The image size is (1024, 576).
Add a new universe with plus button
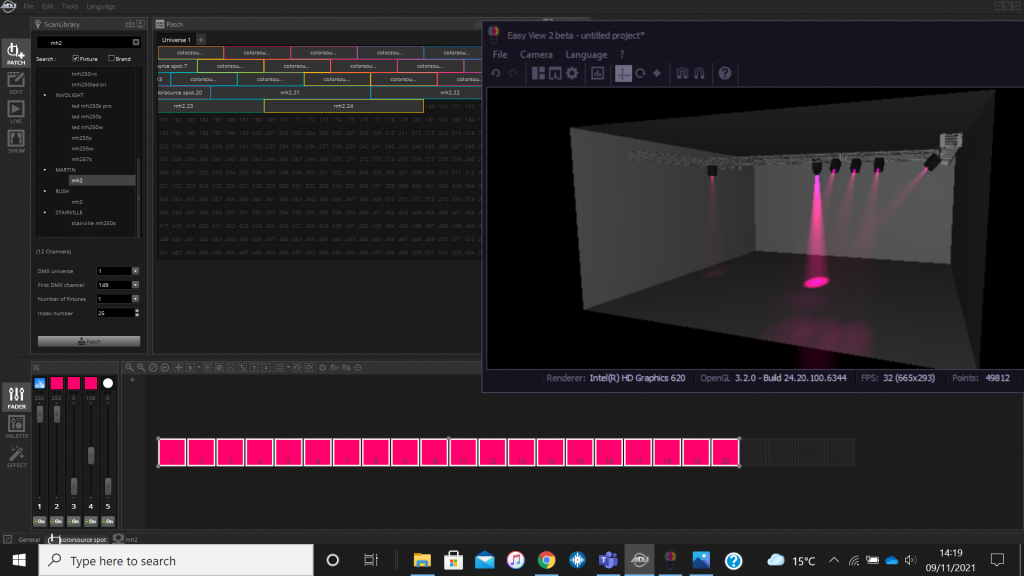(201, 40)
